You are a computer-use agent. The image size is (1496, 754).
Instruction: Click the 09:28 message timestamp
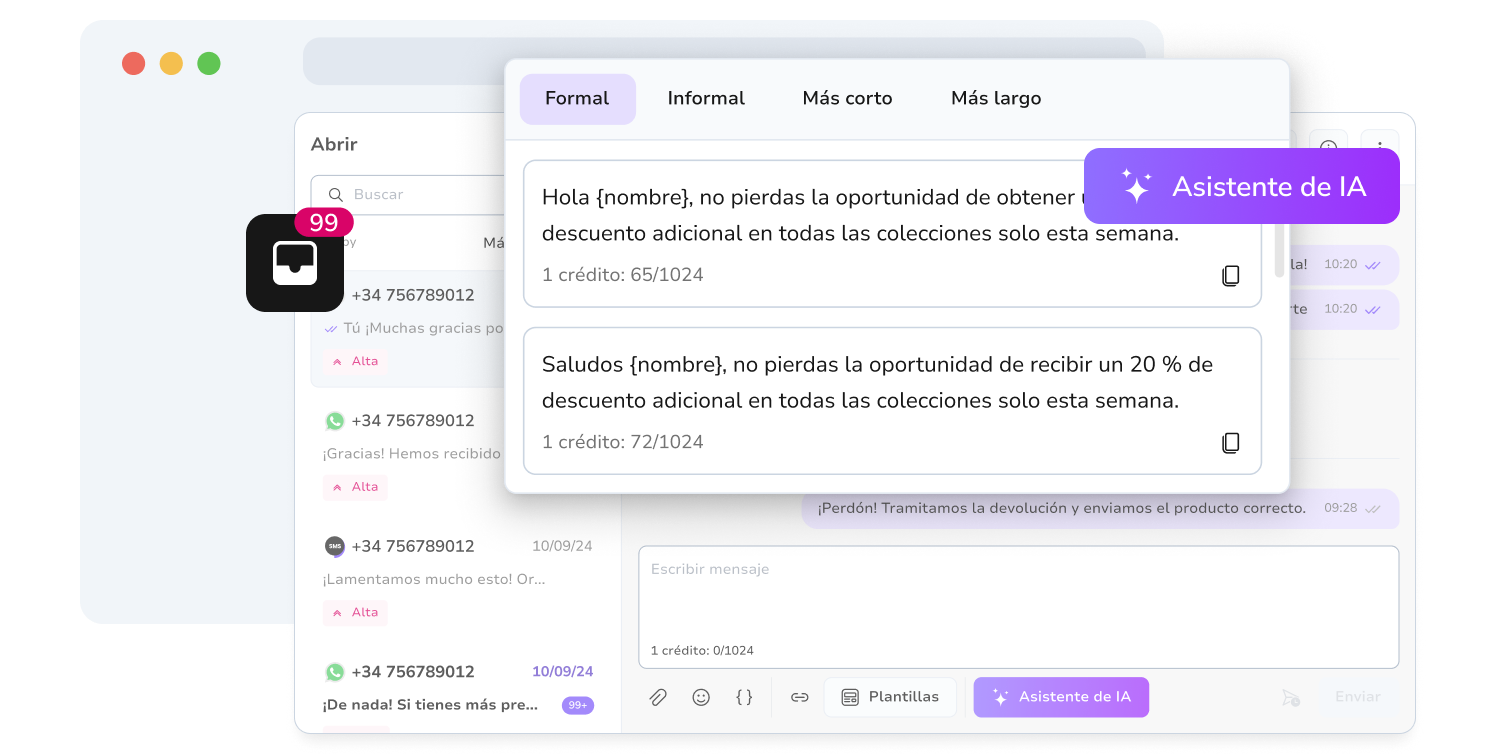point(1340,508)
